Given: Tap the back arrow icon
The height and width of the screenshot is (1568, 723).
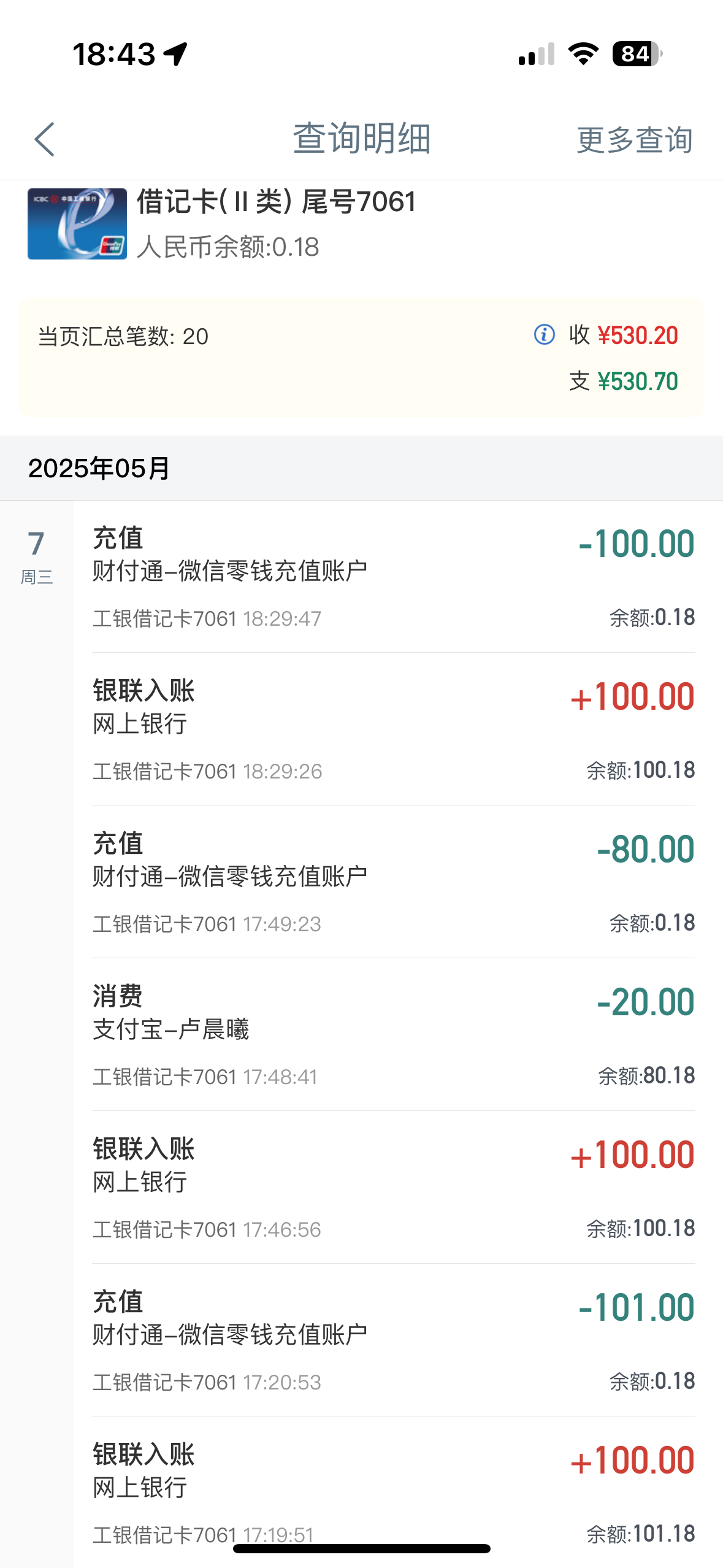Looking at the screenshot, I should tap(45, 139).
